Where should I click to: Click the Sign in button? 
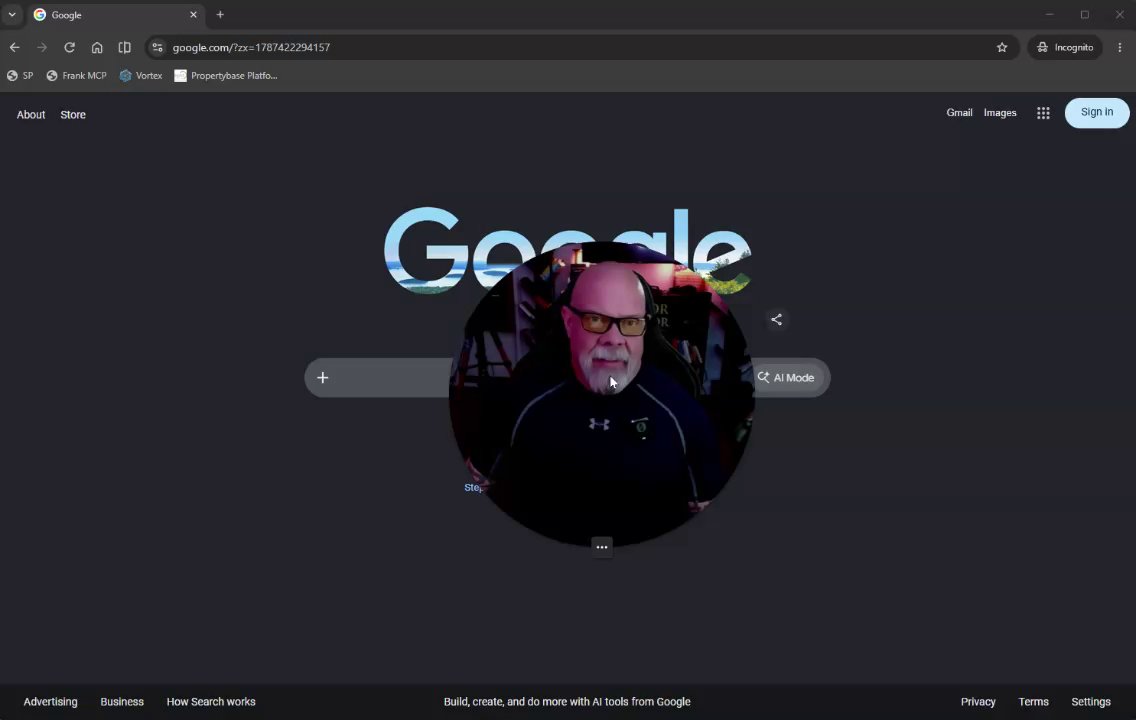click(1097, 112)
